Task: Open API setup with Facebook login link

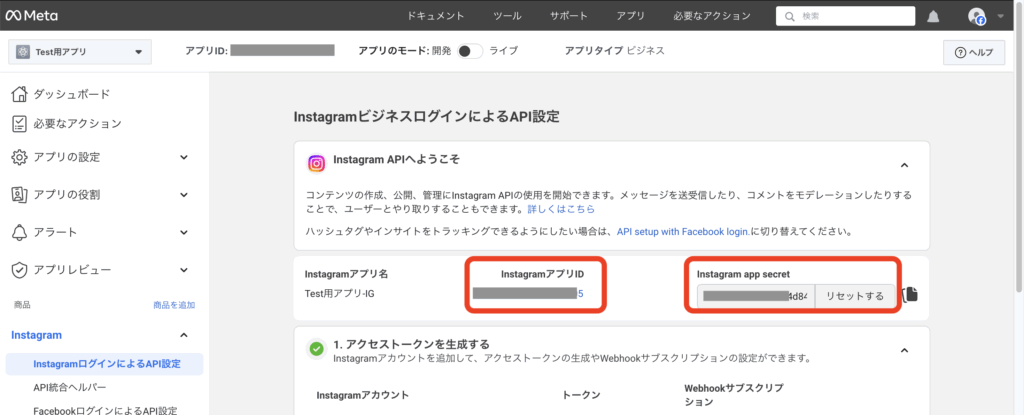Action: (x=683, y=231)
